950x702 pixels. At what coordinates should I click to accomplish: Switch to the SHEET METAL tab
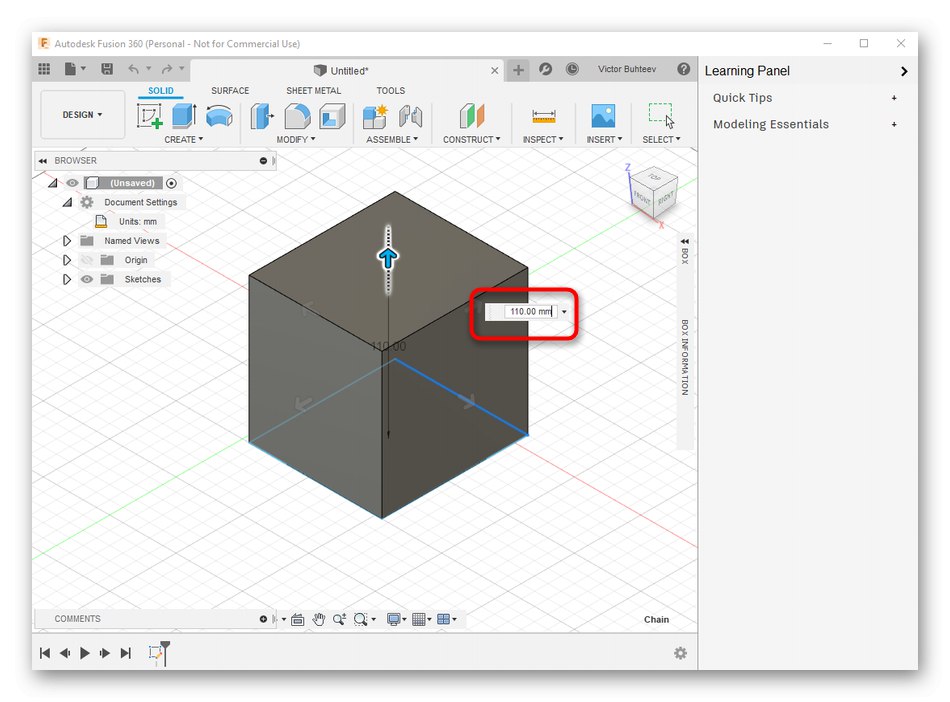point(314,91)
